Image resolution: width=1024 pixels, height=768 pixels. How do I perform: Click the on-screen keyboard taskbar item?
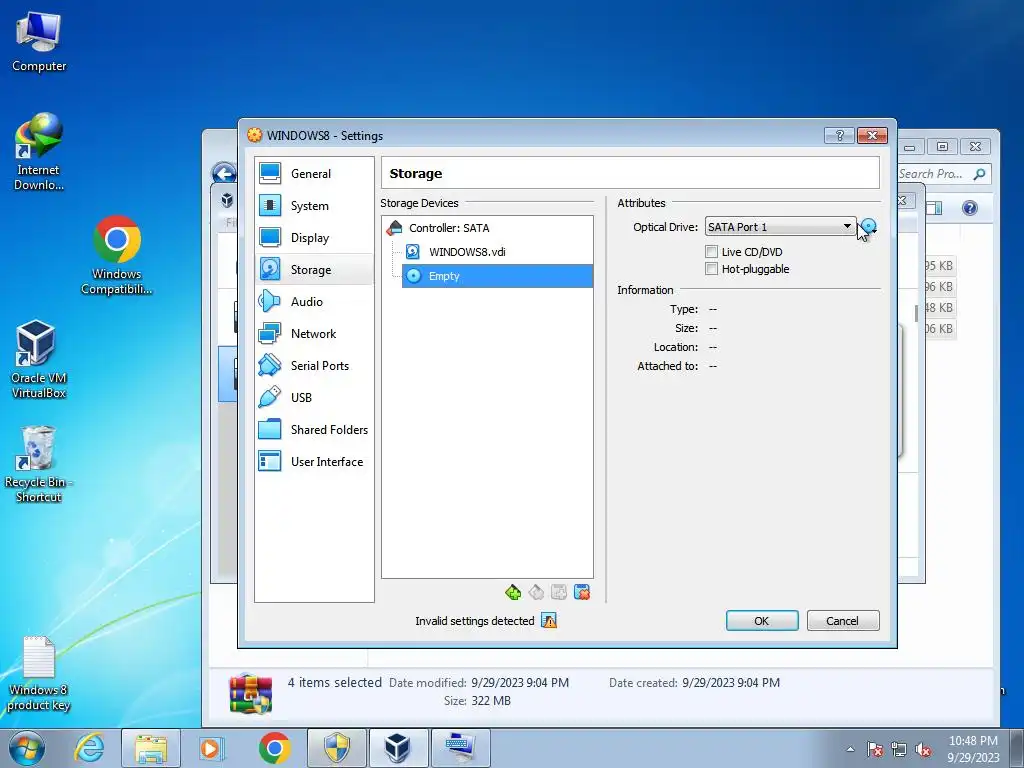(460, 748)
